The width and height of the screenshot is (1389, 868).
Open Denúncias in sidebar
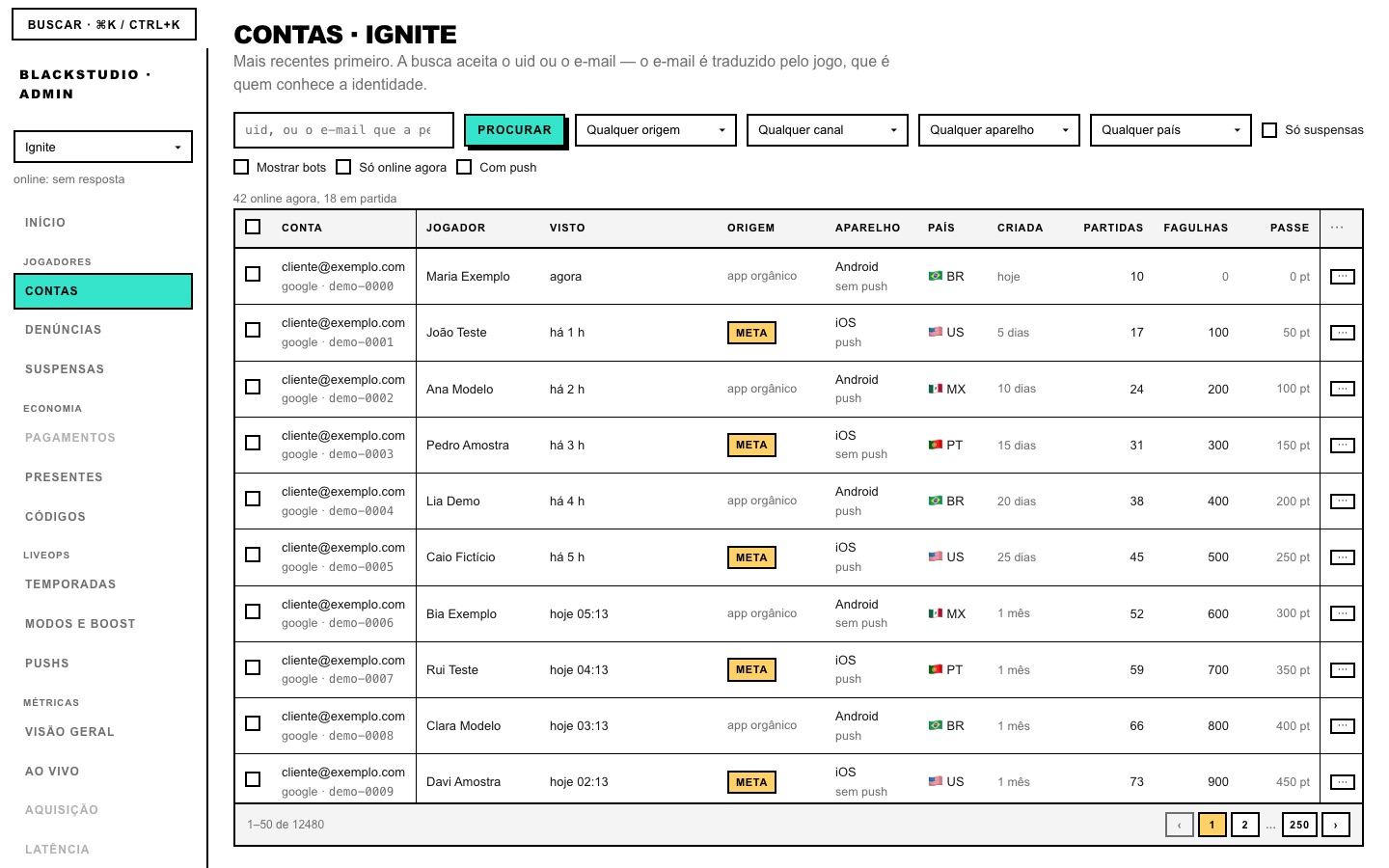(103, 330)
